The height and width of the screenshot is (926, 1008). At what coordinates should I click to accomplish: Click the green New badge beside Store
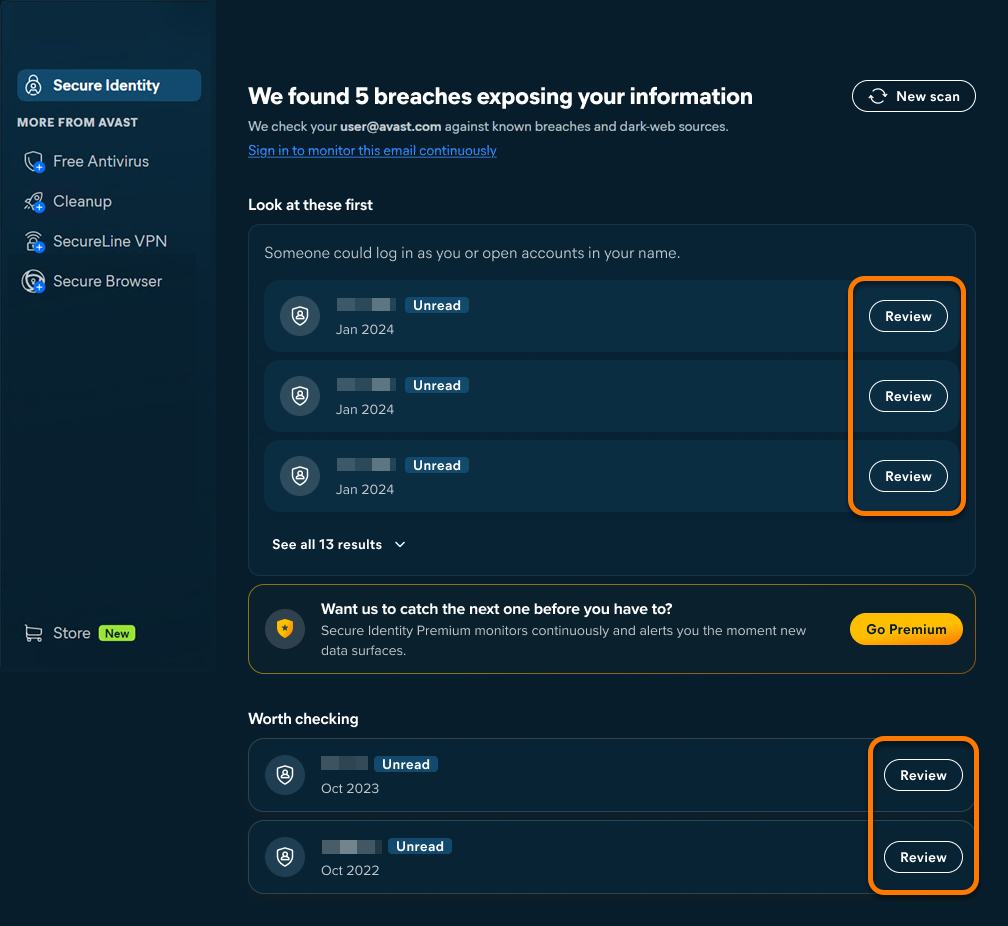117,633
